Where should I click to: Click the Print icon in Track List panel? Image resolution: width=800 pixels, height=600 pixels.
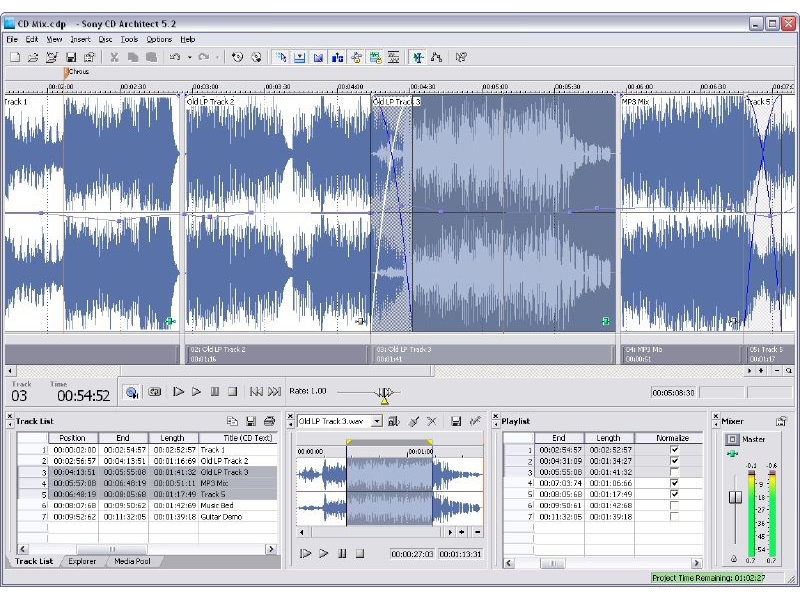[269, 421]
